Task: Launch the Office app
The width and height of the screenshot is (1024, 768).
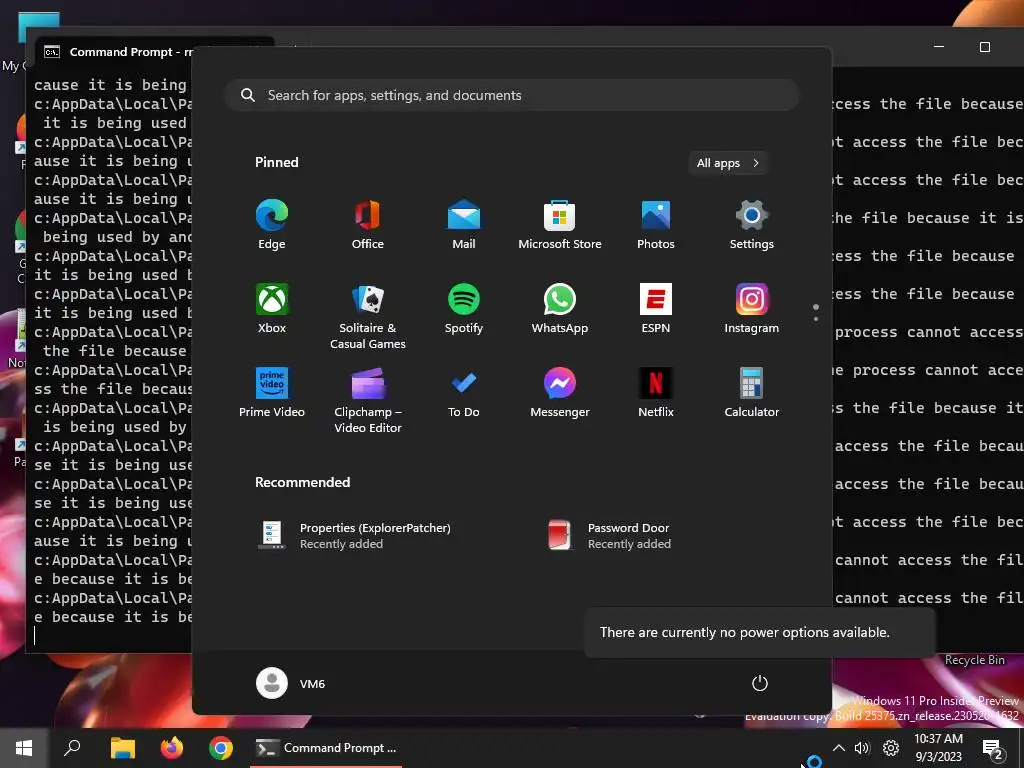Action: 368,225
